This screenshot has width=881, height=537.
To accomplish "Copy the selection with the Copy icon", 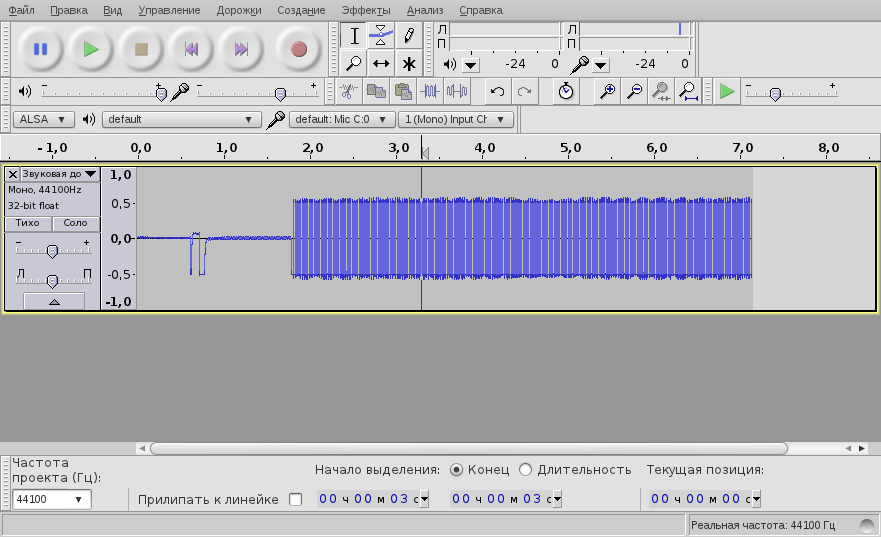I will pos(376,91).
